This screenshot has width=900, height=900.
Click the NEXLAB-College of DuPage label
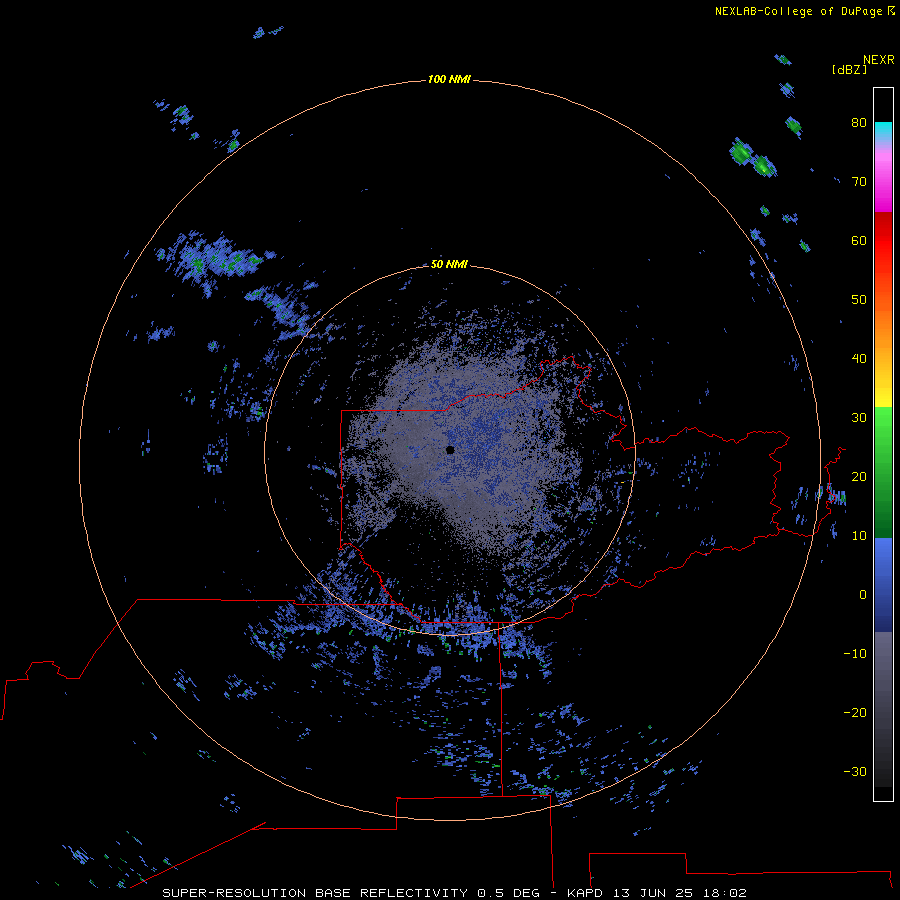(804, 11)
